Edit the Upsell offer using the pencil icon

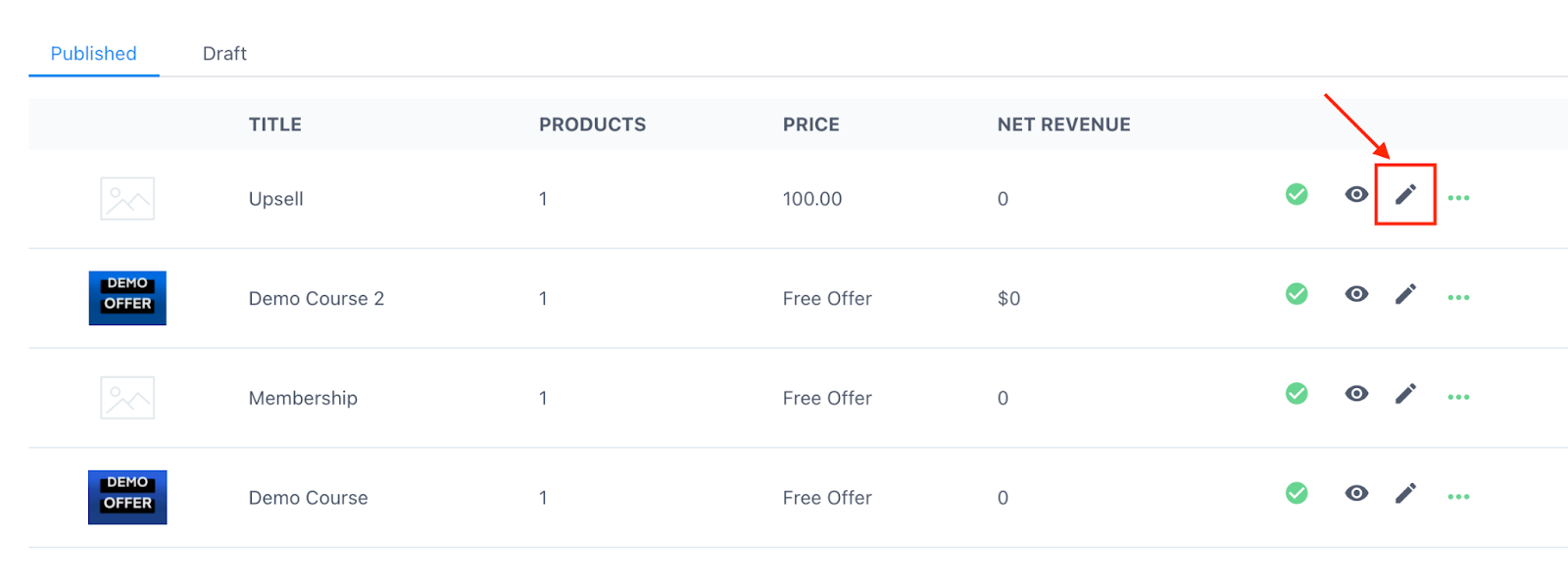point(1405,195)
